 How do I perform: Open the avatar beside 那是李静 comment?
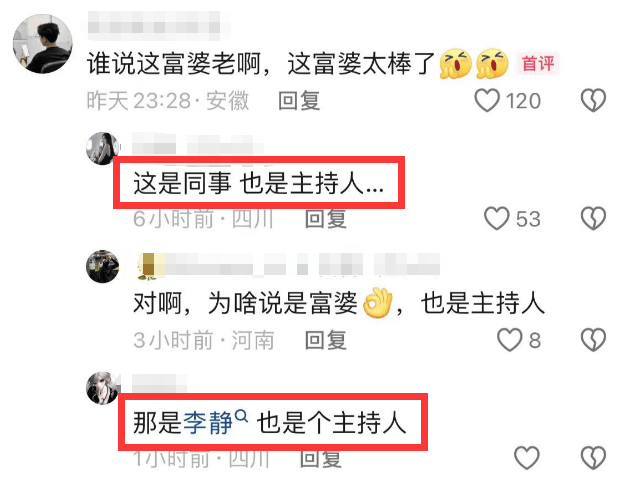tap(103, 388)
